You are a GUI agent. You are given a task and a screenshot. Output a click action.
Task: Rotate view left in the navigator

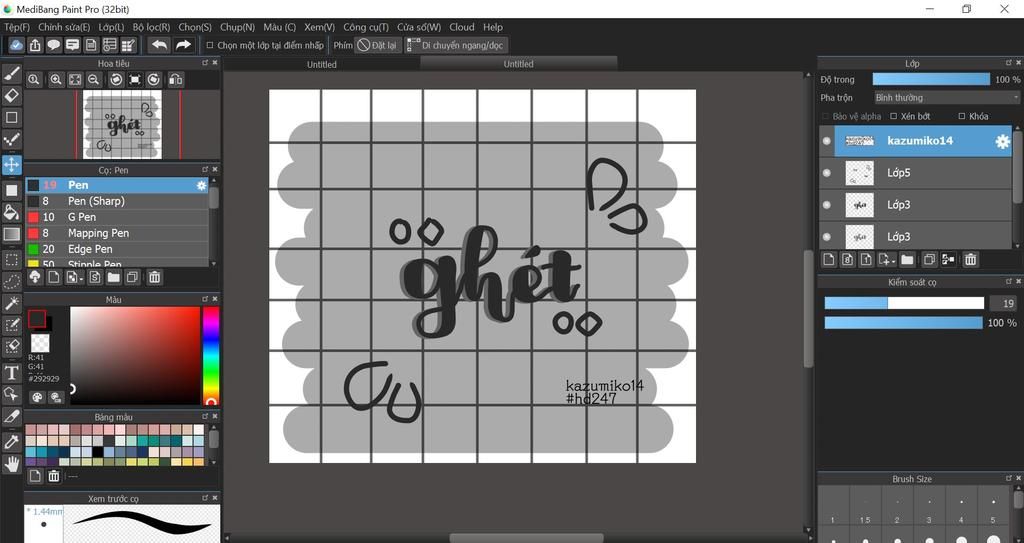(x=116, y=80)
